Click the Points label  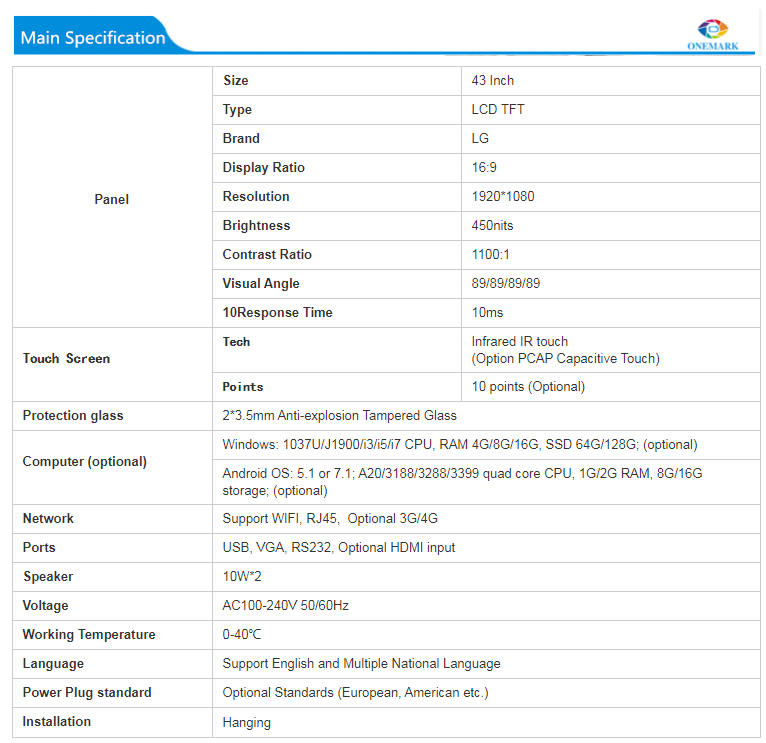click(x=243, y=387)
